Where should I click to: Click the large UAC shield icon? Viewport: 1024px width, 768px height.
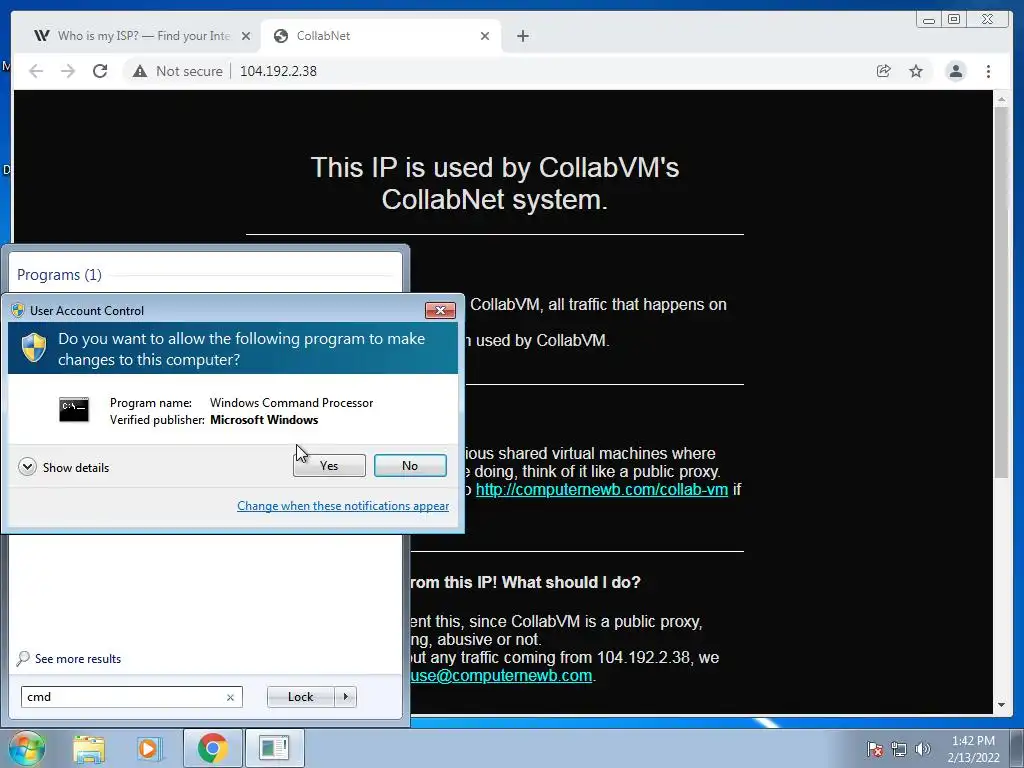click(33, 348)
